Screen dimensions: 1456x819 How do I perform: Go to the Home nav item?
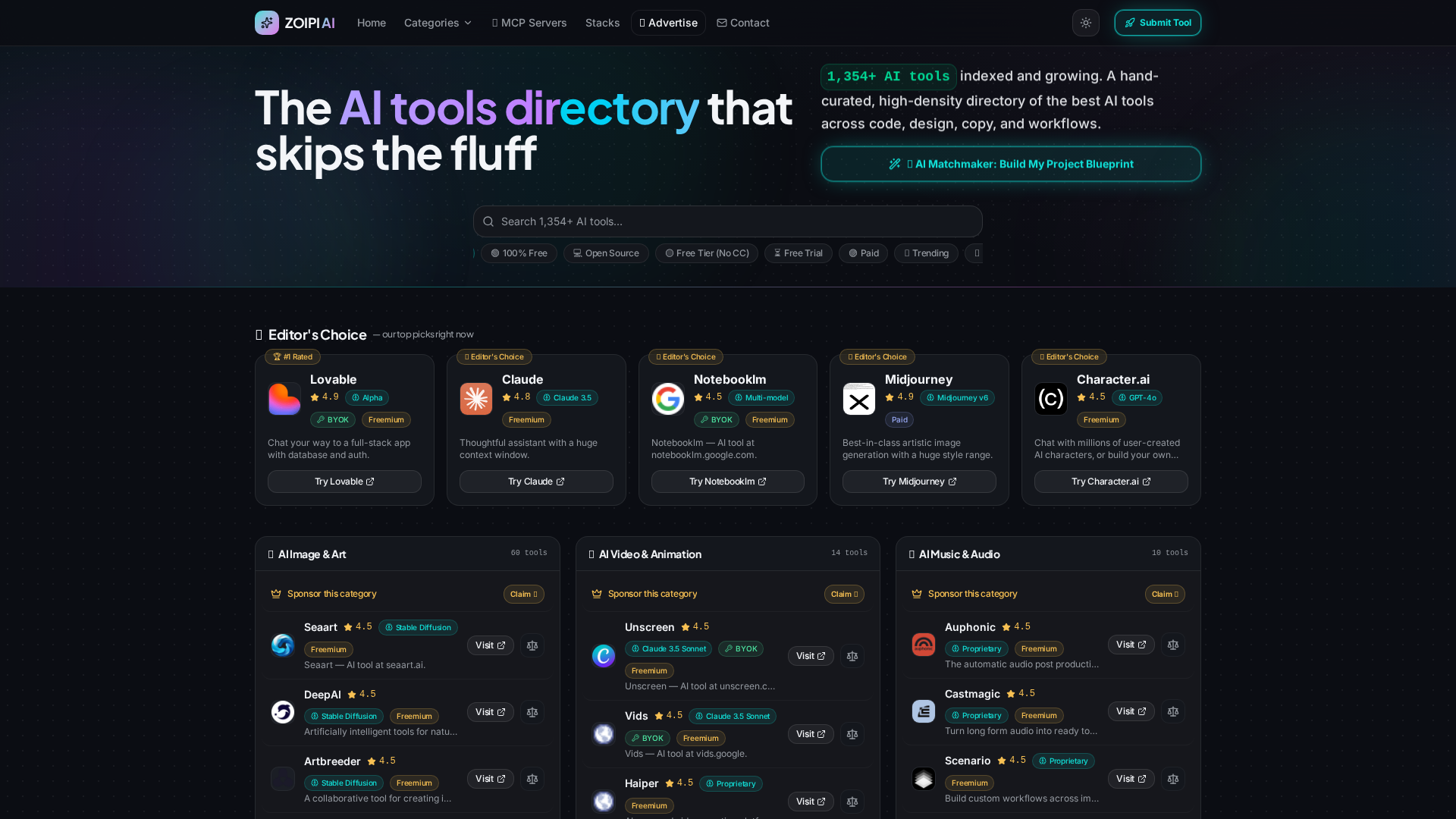(372, 23)
